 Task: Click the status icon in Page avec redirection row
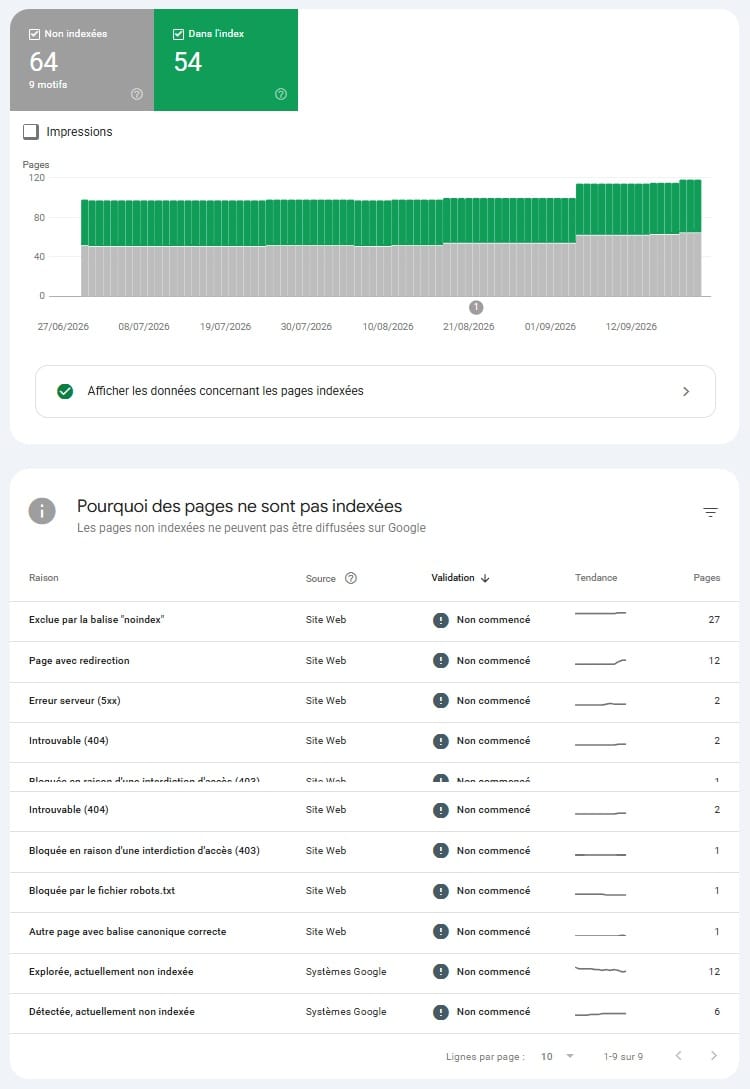(440, 660)
